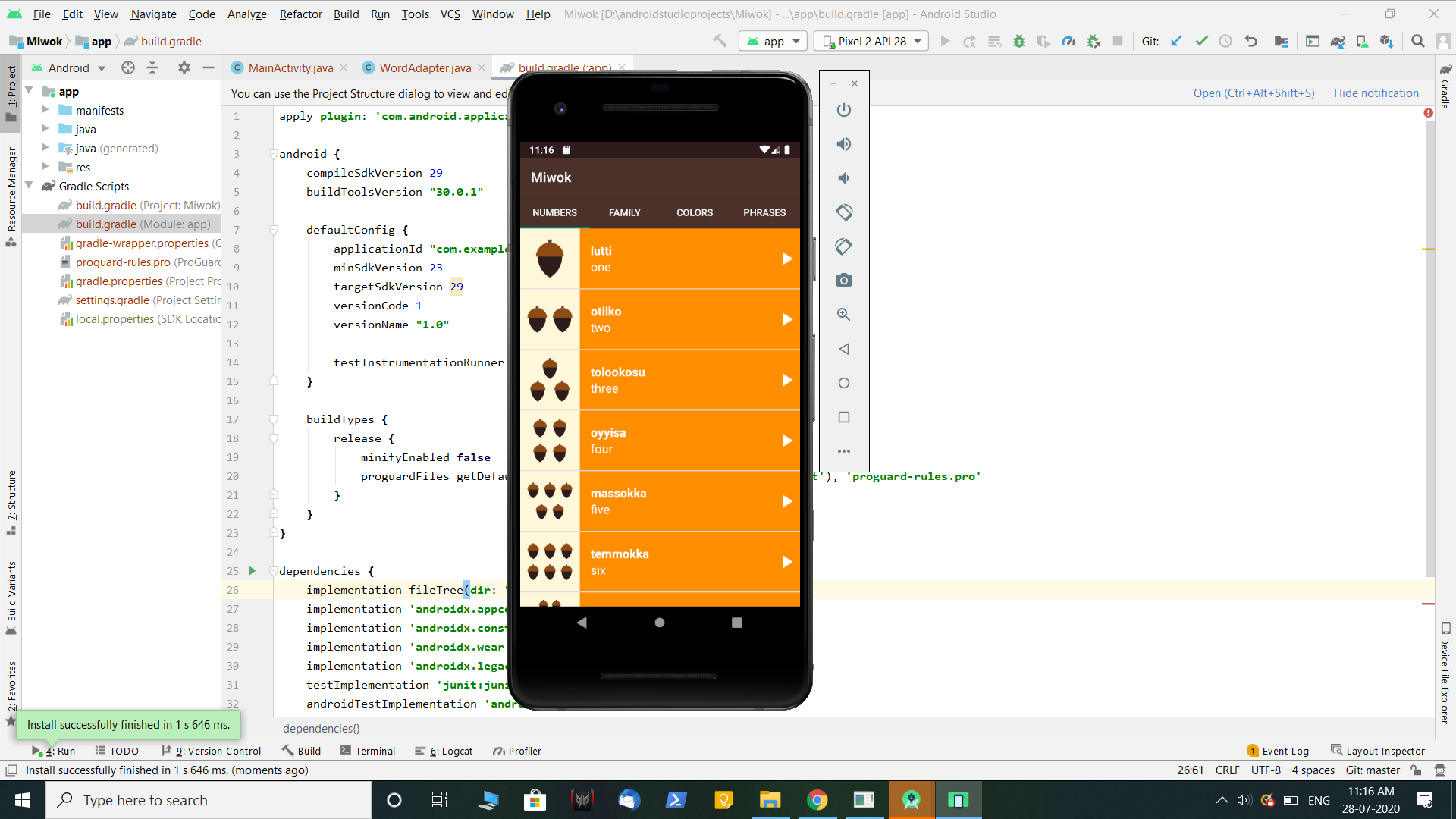Switch to the WordAdapter.java tab
Screen dimensions: 1456x819
coord(423,67)
